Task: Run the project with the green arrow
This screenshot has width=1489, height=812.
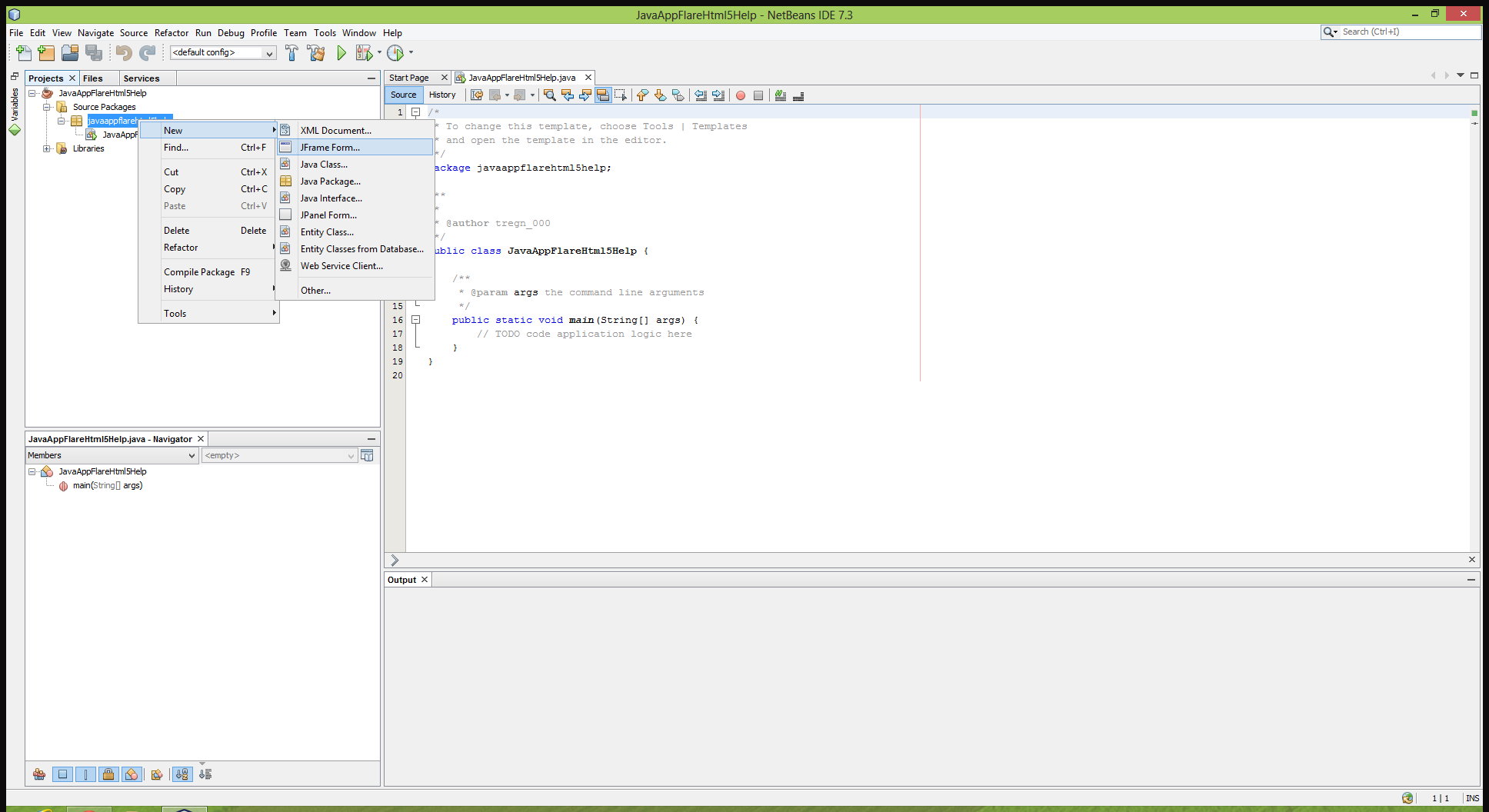Action: pos(341,53)
